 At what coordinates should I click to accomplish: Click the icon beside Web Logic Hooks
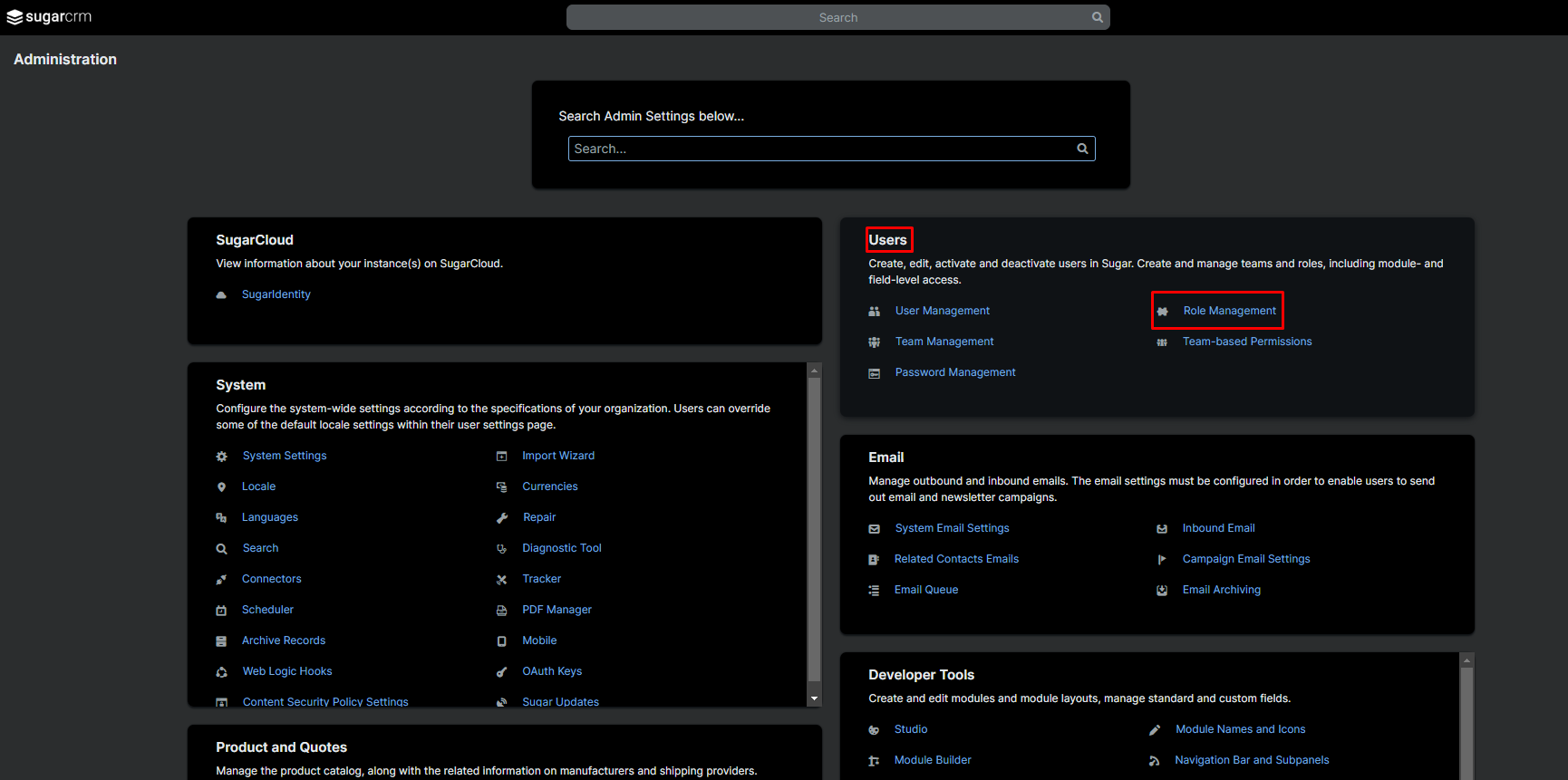(221, 672)
